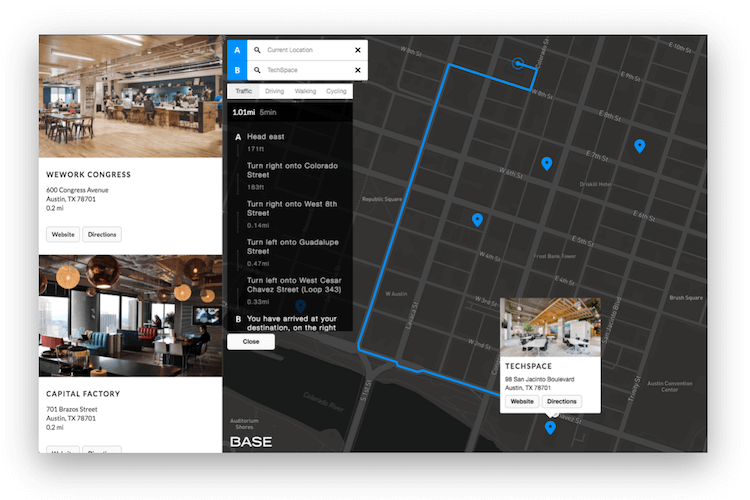Click the Republic Square map label
The image size is (750, 500).
point(382,199)
